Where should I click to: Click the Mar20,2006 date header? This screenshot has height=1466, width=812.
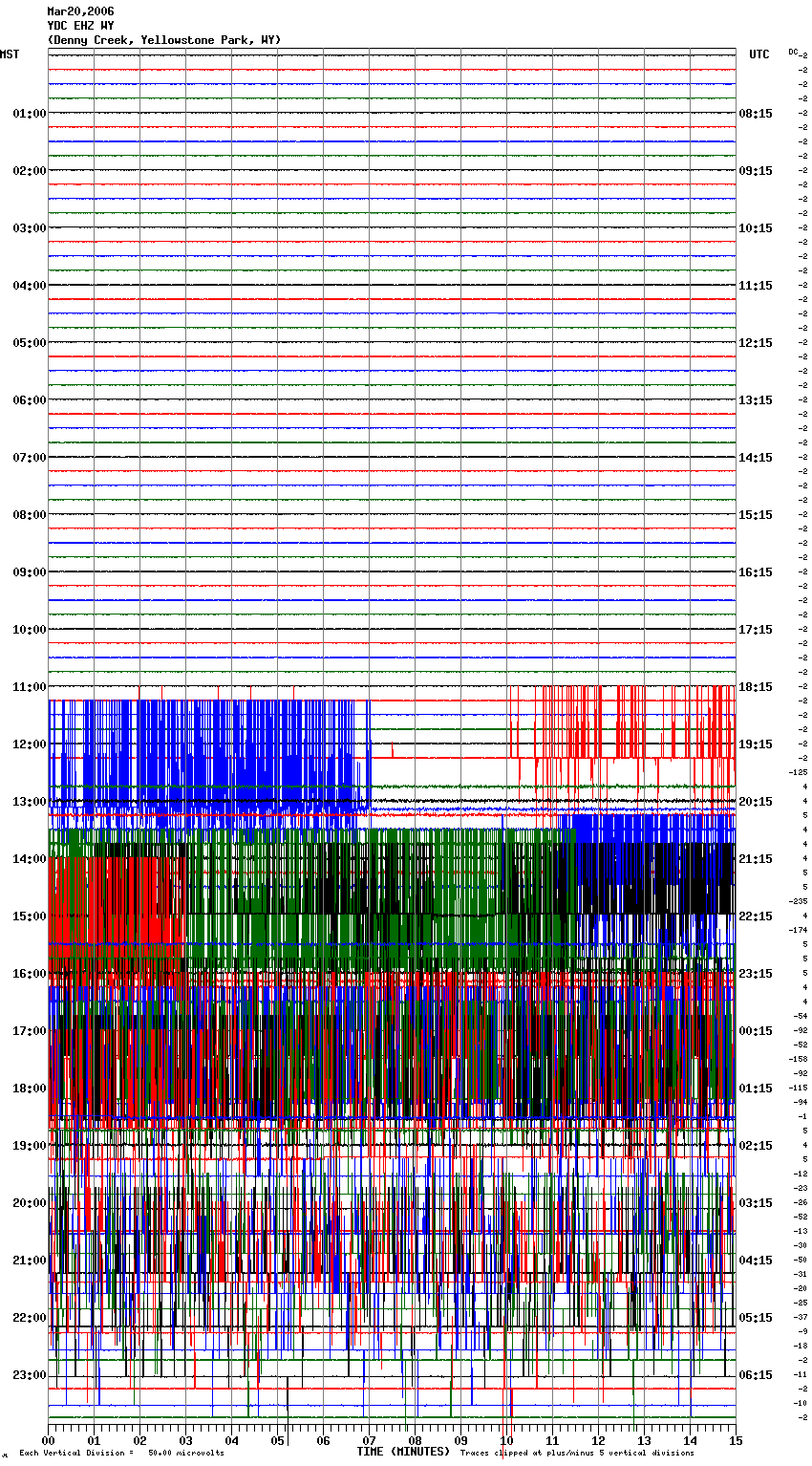(x=81, y=11)
